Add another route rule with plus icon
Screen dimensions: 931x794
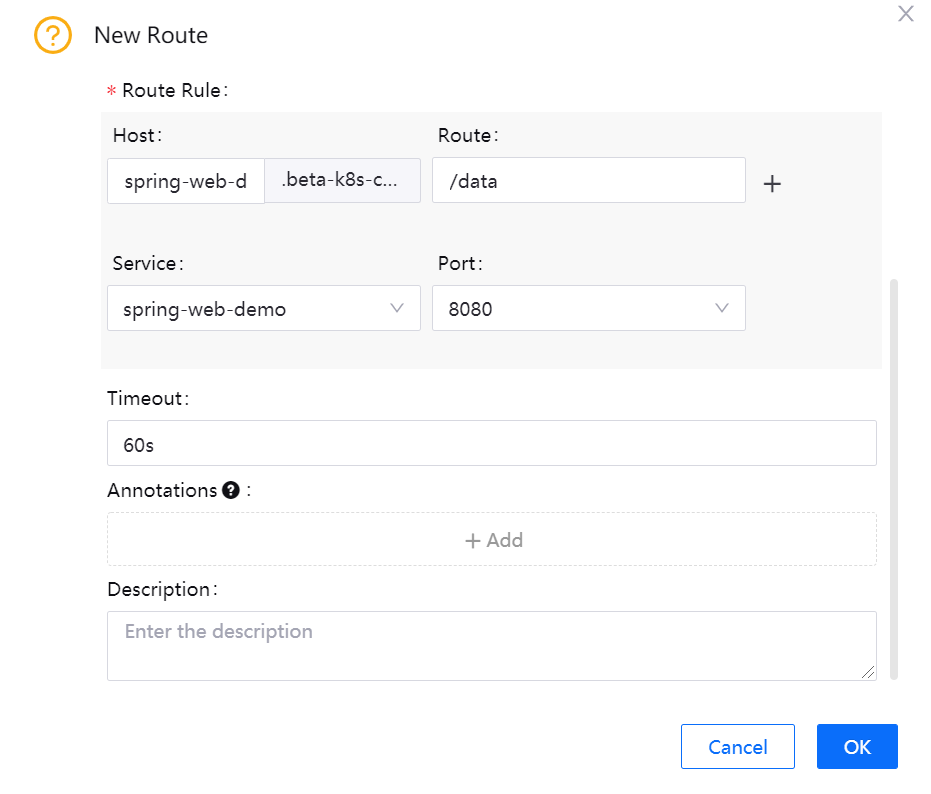coord(772,184)
